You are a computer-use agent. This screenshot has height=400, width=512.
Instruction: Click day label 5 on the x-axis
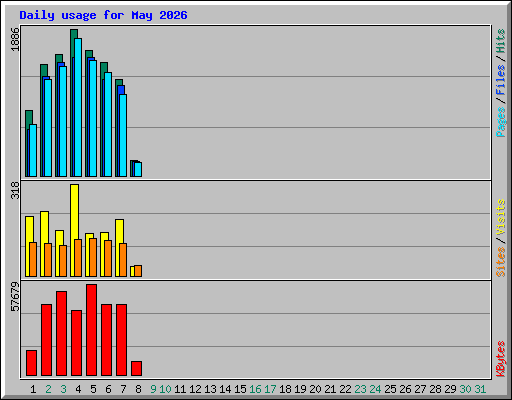(x=93, y=389)
